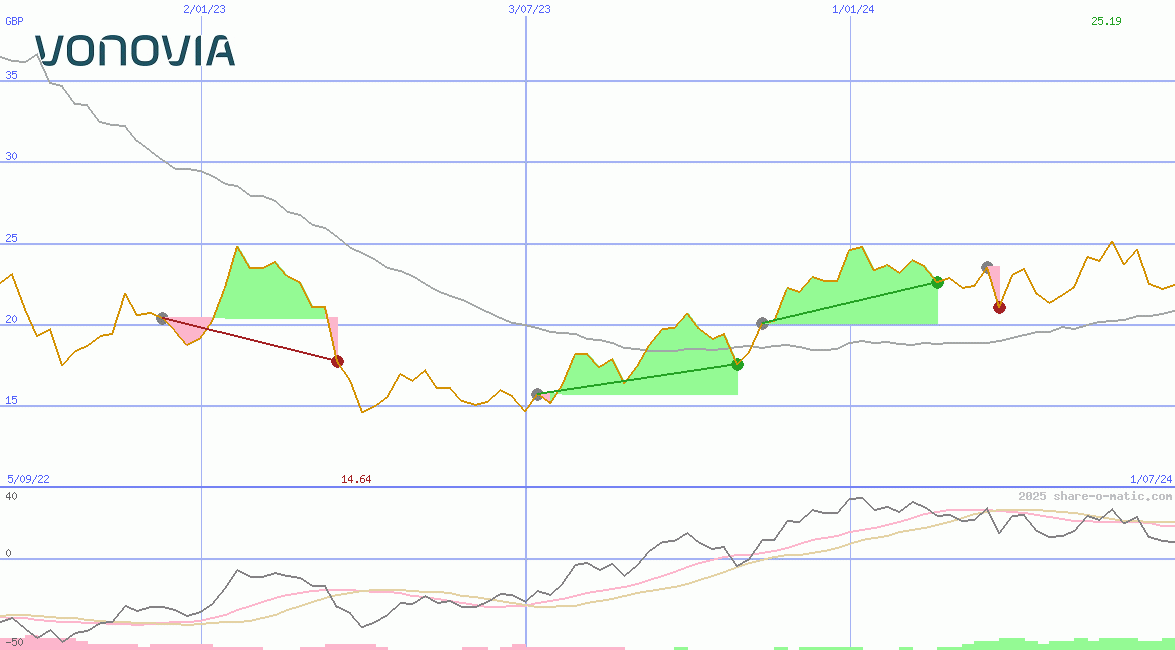The height and width of the screenshot is (650, 1175).
Task: Select the green exit dot ending the upper green trendline
Action: coord(937,282)
